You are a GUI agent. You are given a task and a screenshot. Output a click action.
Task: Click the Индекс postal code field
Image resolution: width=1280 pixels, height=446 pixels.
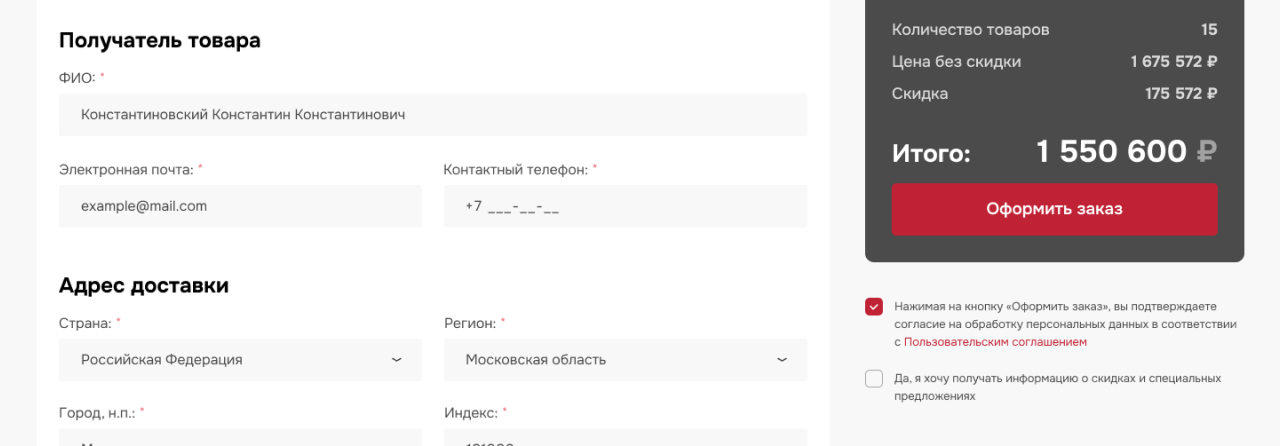(x=625, y=437)
